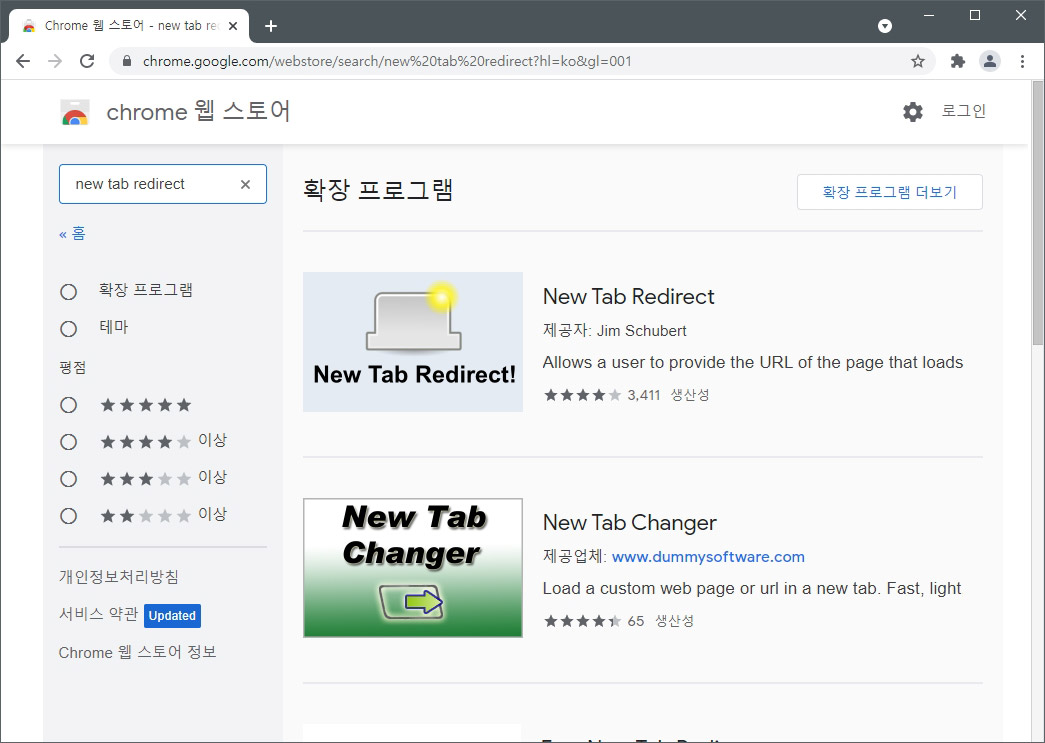Click the 제공자: Jim Schubert text
The width and height of the screenshot is (1045, 743).
tap(614, 331)
